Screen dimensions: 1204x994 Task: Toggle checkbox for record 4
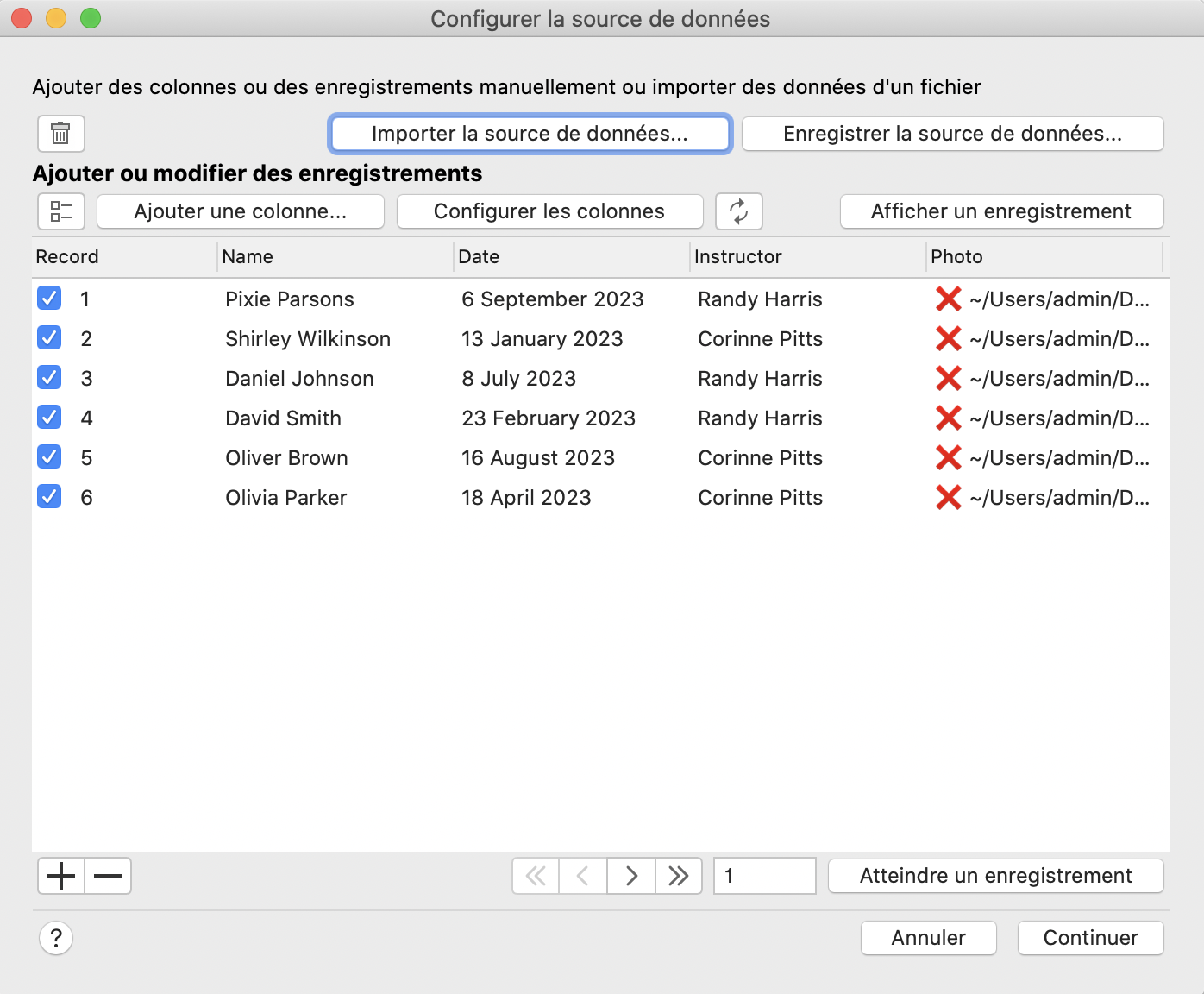tap(49, 418)
